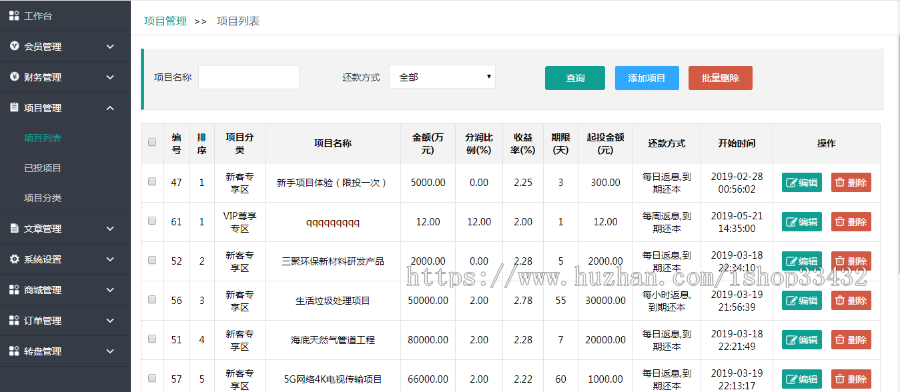This screenshot has width=900, height=392.
Task: Open 已投项目 in the sidebar submenu
Action: click(42, 168)
